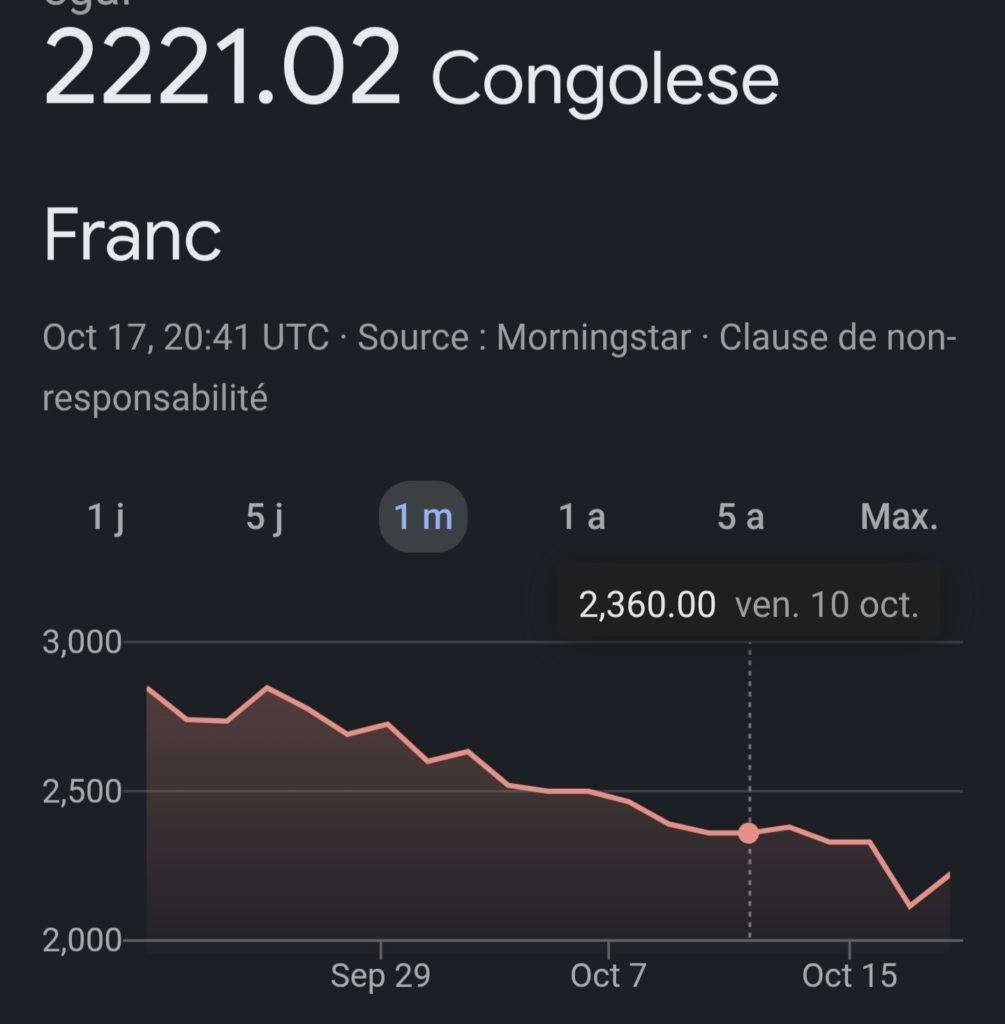Viewport: 1005px width, 1024px height.
Task: Click the active 1 m range tab
Action: [x=423, y=518]
